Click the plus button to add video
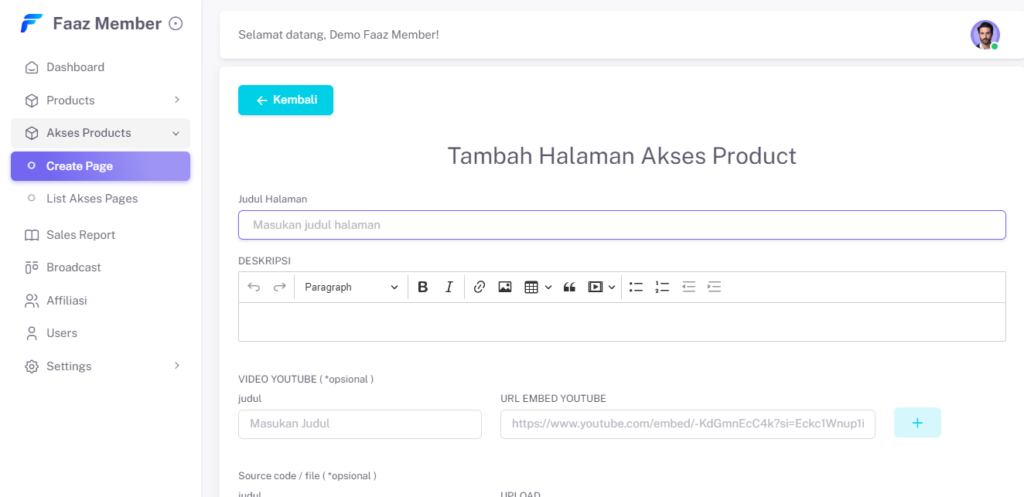 tap(917, 423)
